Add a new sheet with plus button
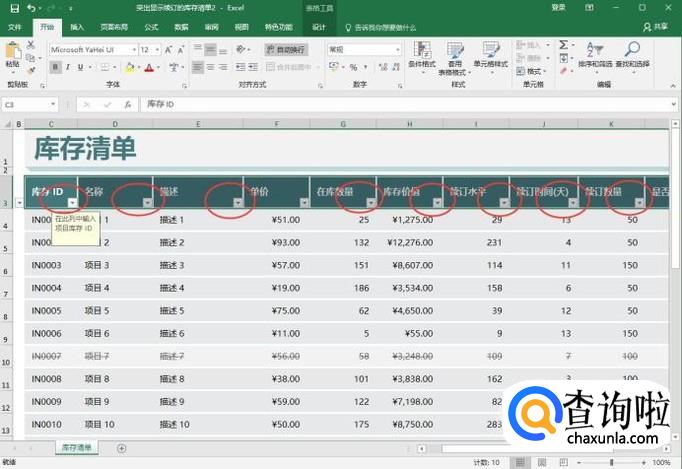 (x=122, y=448)
